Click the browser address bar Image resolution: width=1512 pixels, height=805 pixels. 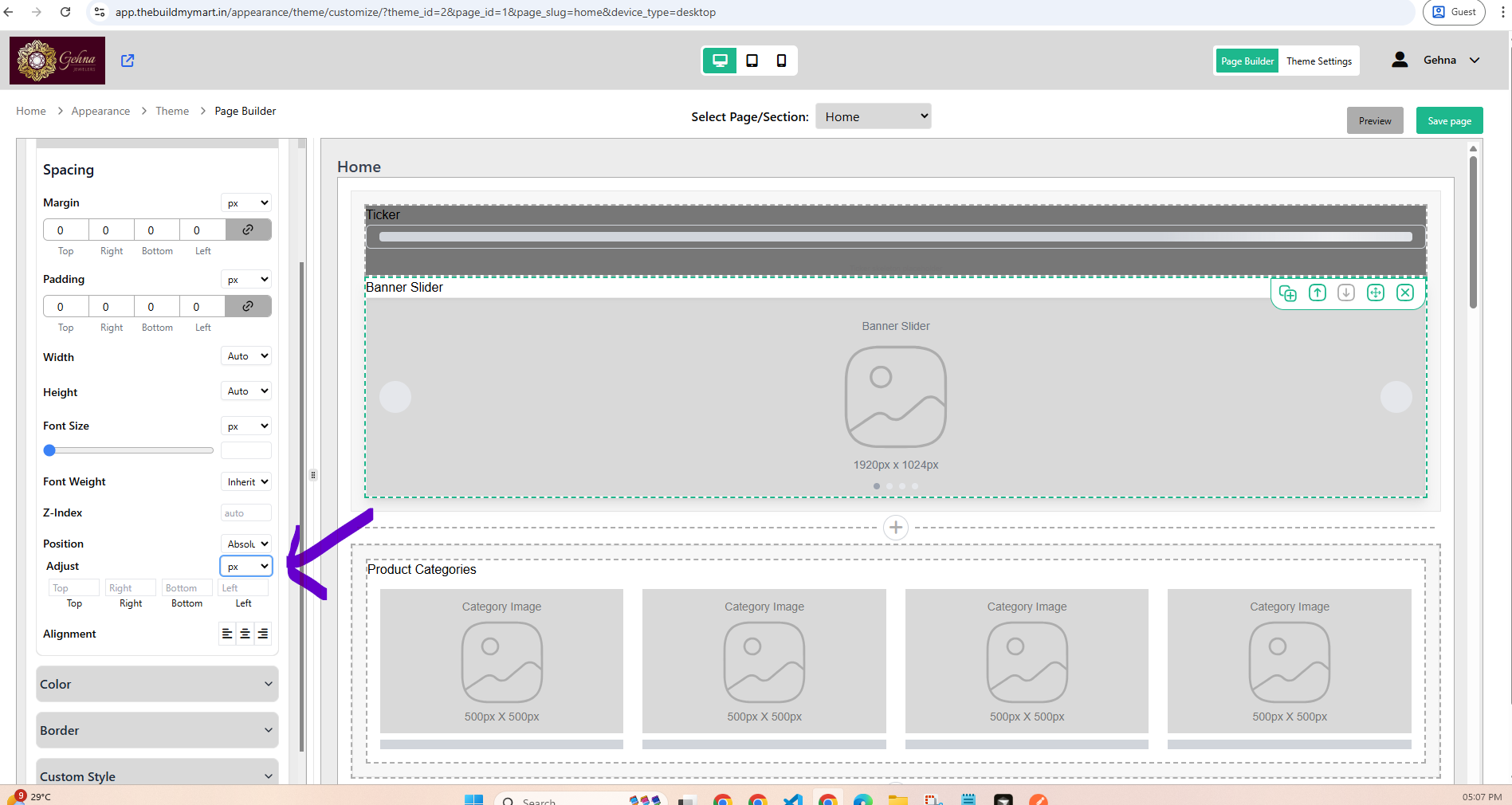point(749,12)
